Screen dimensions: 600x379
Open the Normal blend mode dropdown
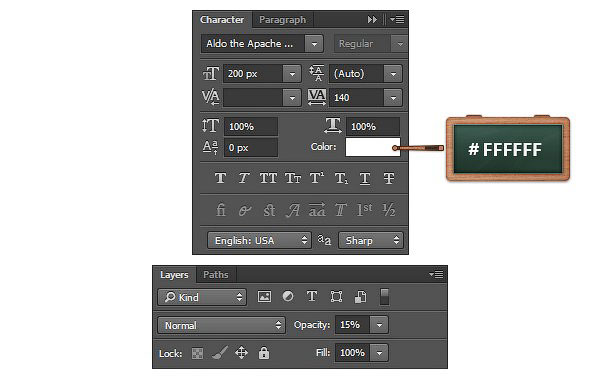point(221,325)
